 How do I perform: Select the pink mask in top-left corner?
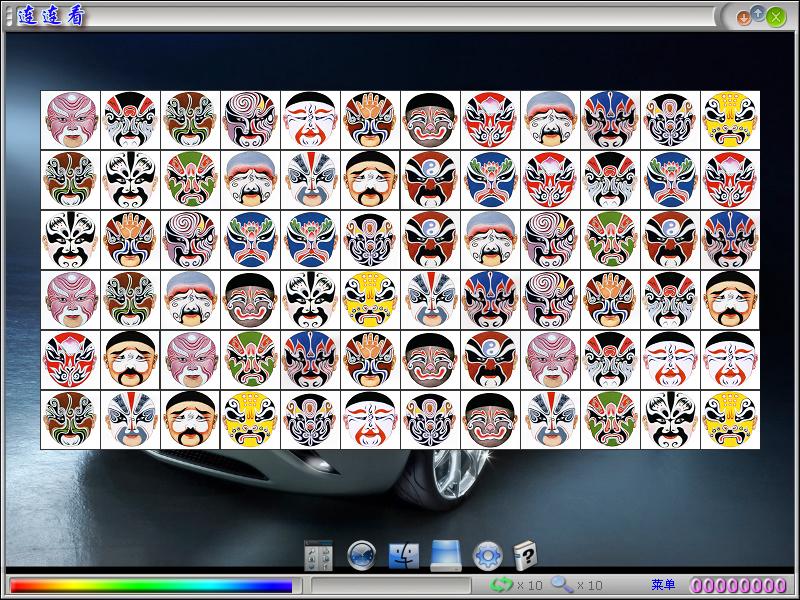point(71,120)
